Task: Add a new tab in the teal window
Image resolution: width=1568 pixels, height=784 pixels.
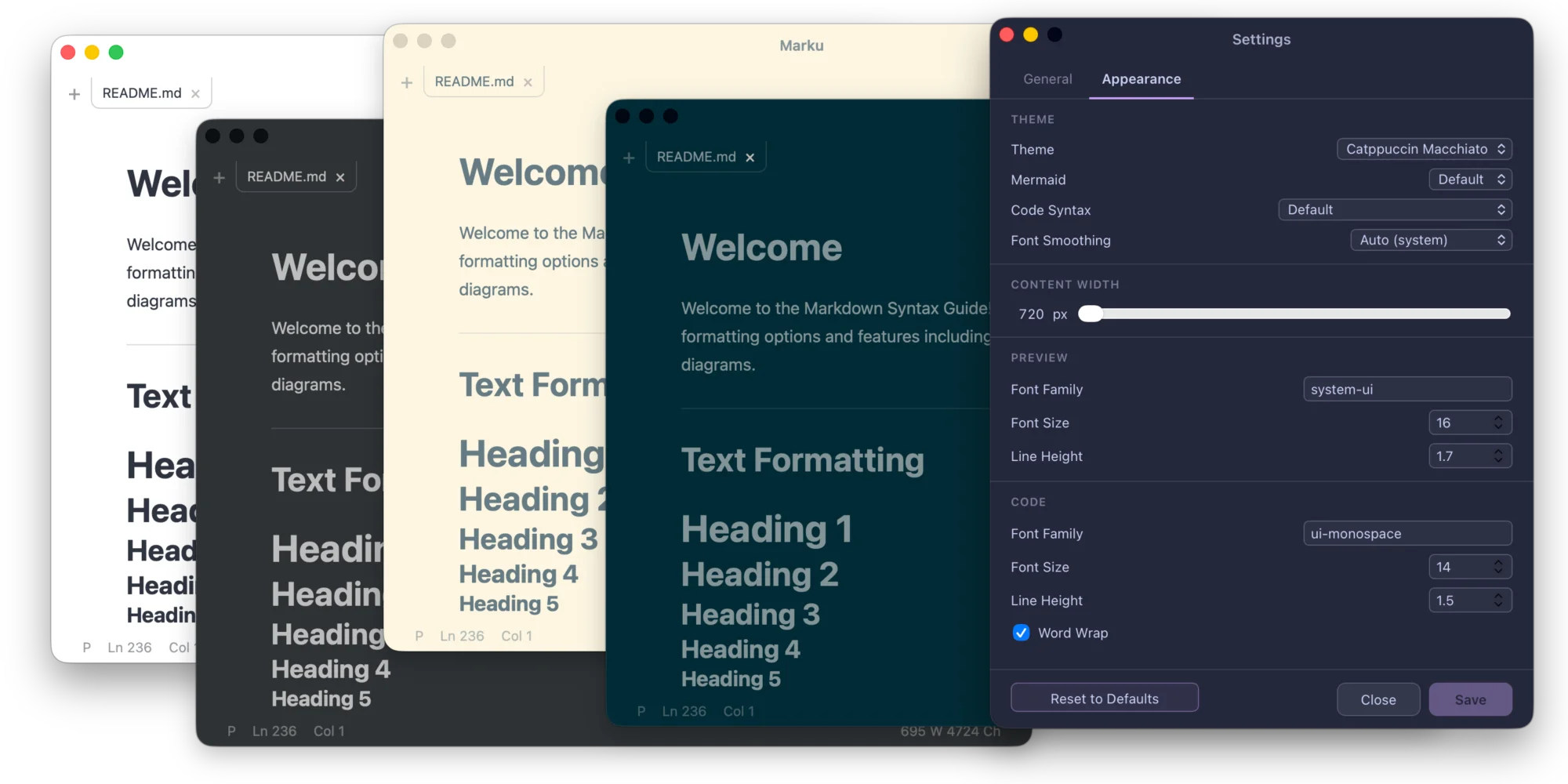Action: coord(629,158)
